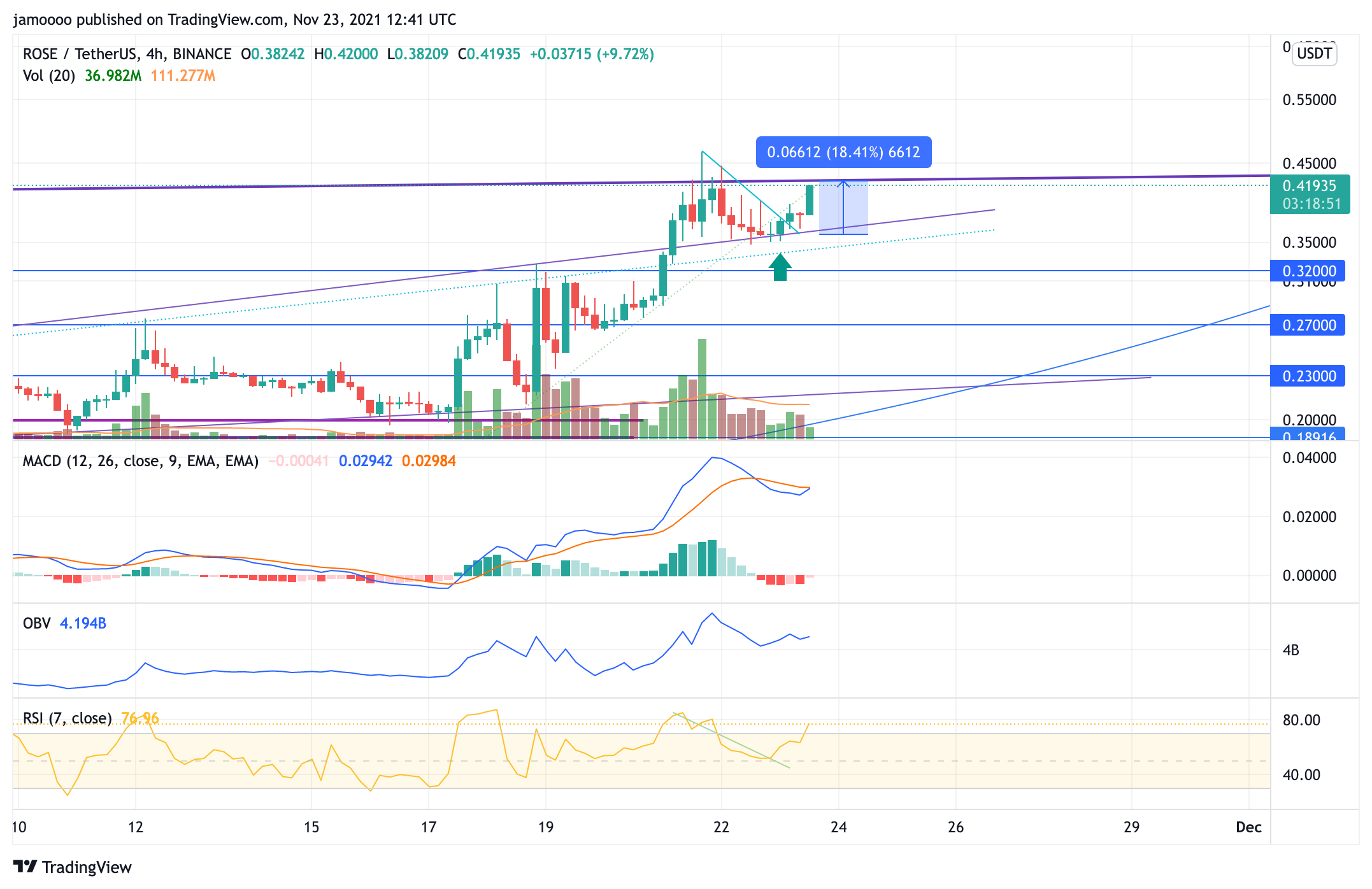Click the volume value 36.982M
1372x889 pixels.
pyautogui.click(x=113, y=76)
